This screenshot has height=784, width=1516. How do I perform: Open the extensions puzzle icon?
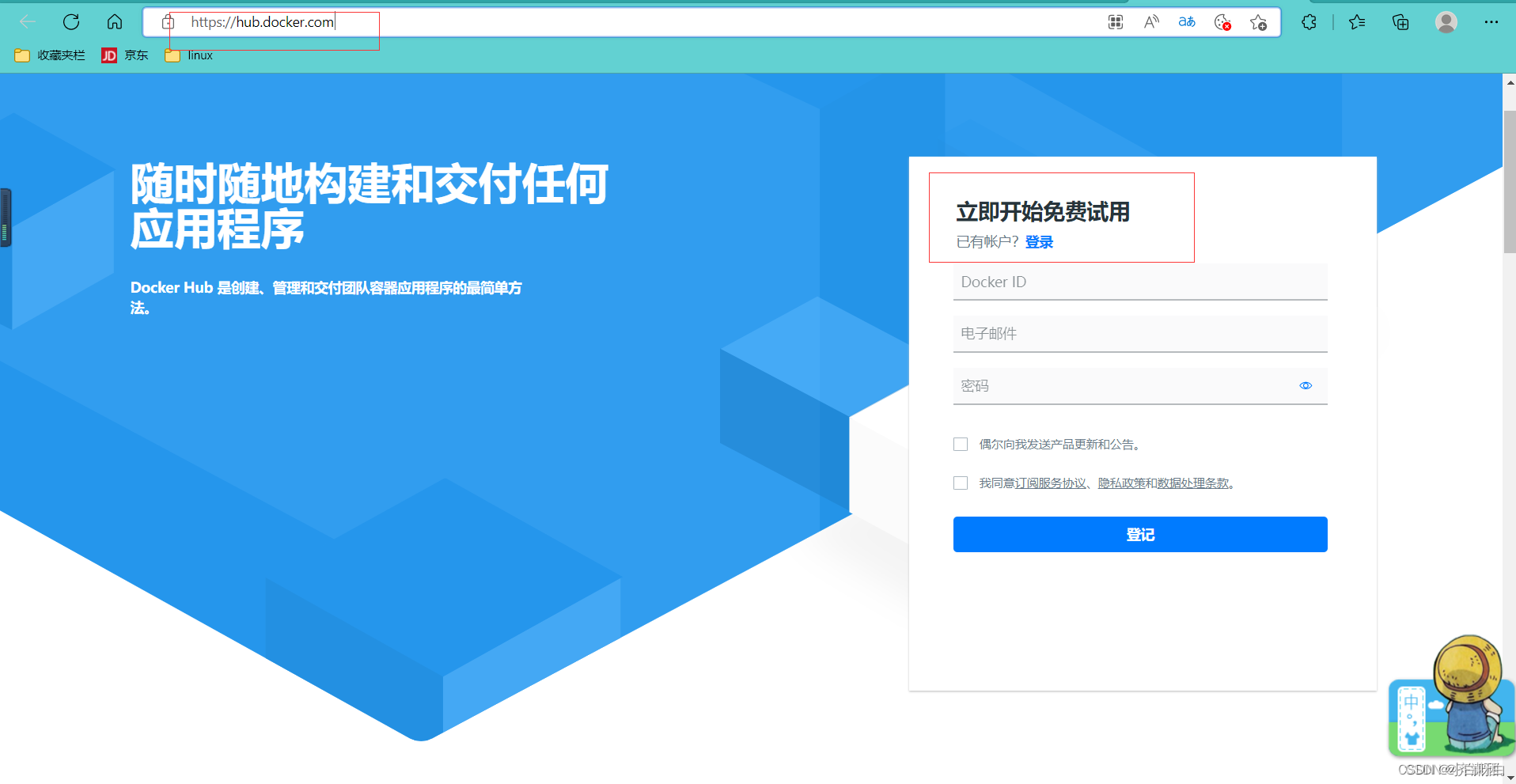click(x=1309, y=22)
